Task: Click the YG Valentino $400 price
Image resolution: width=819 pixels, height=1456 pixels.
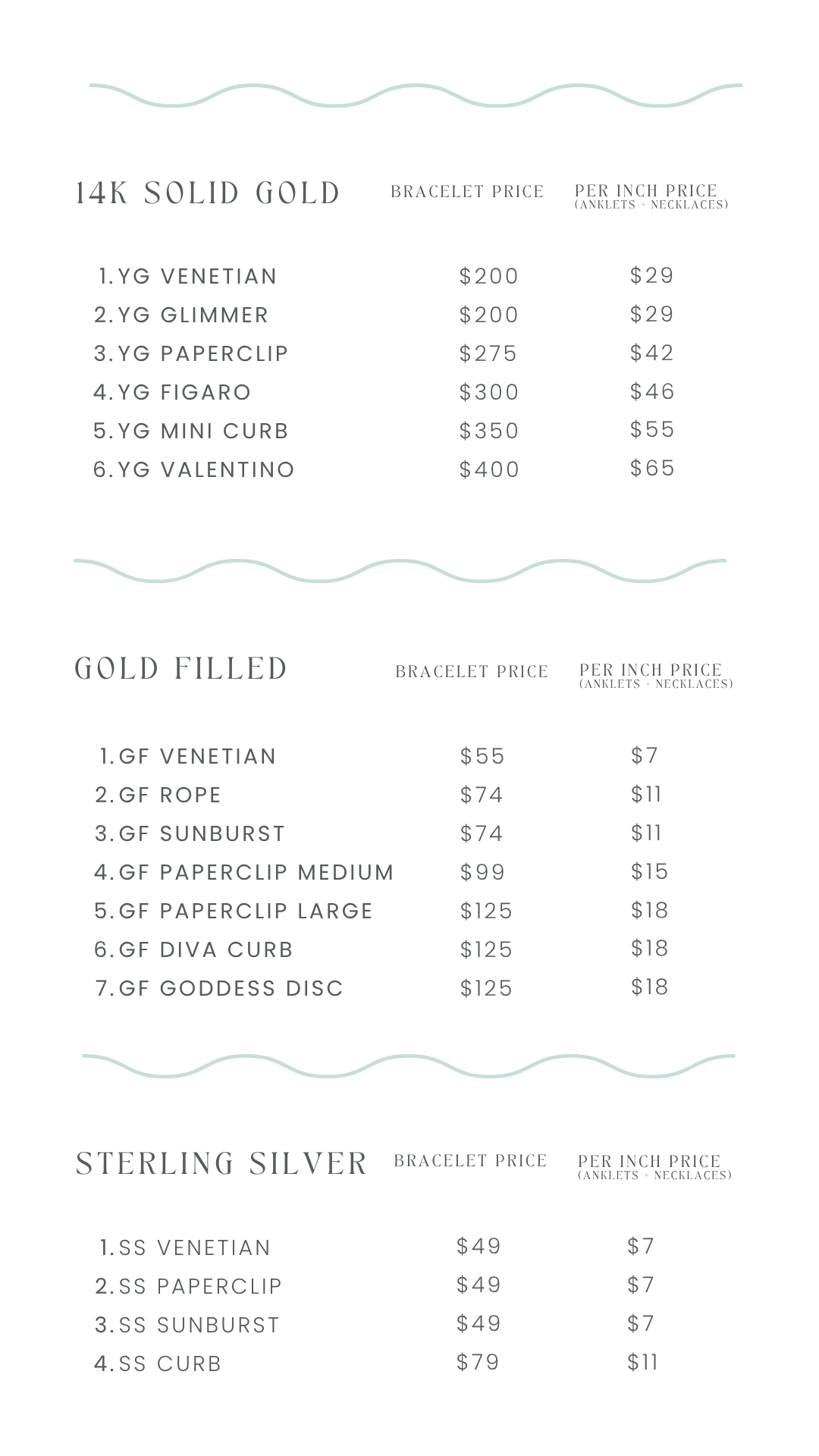Action: coord(489,470)
